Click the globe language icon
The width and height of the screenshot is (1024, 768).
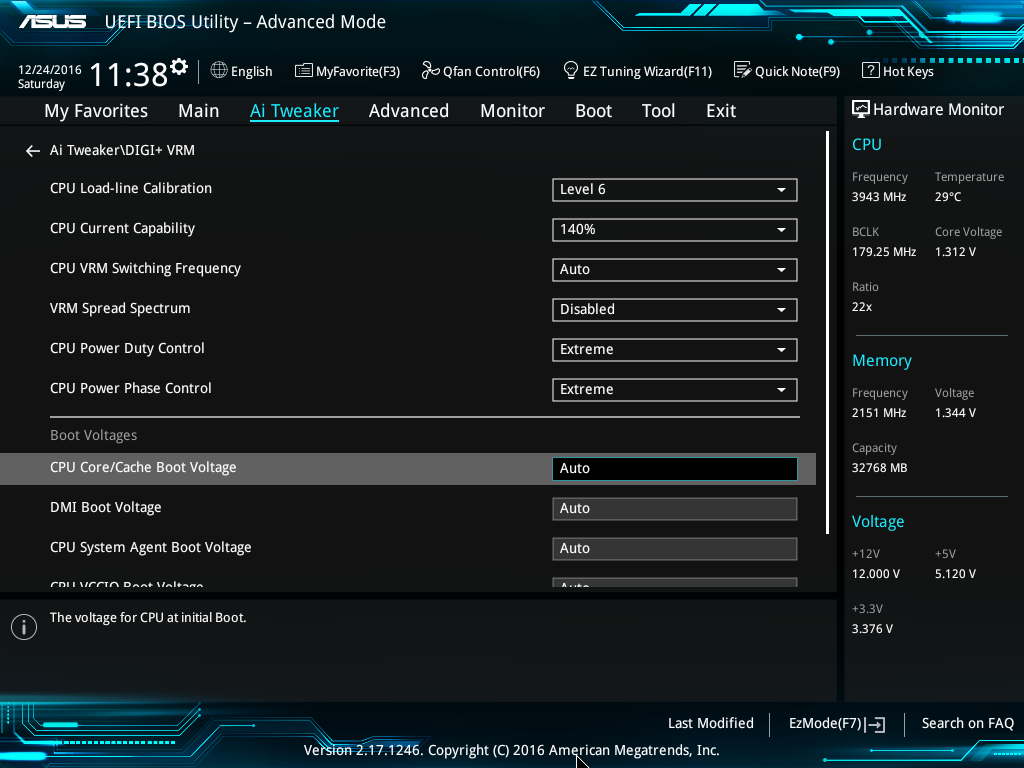pyautogui.click(x=219, y=70)
